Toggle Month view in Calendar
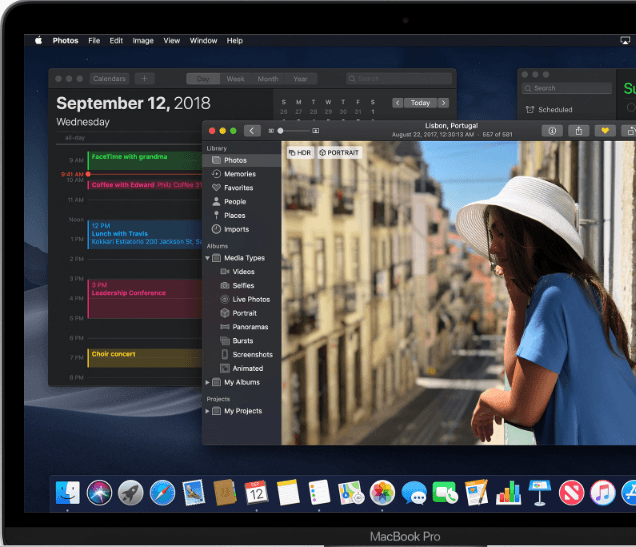This screenshot has width=636, height=547. [268, 79]
